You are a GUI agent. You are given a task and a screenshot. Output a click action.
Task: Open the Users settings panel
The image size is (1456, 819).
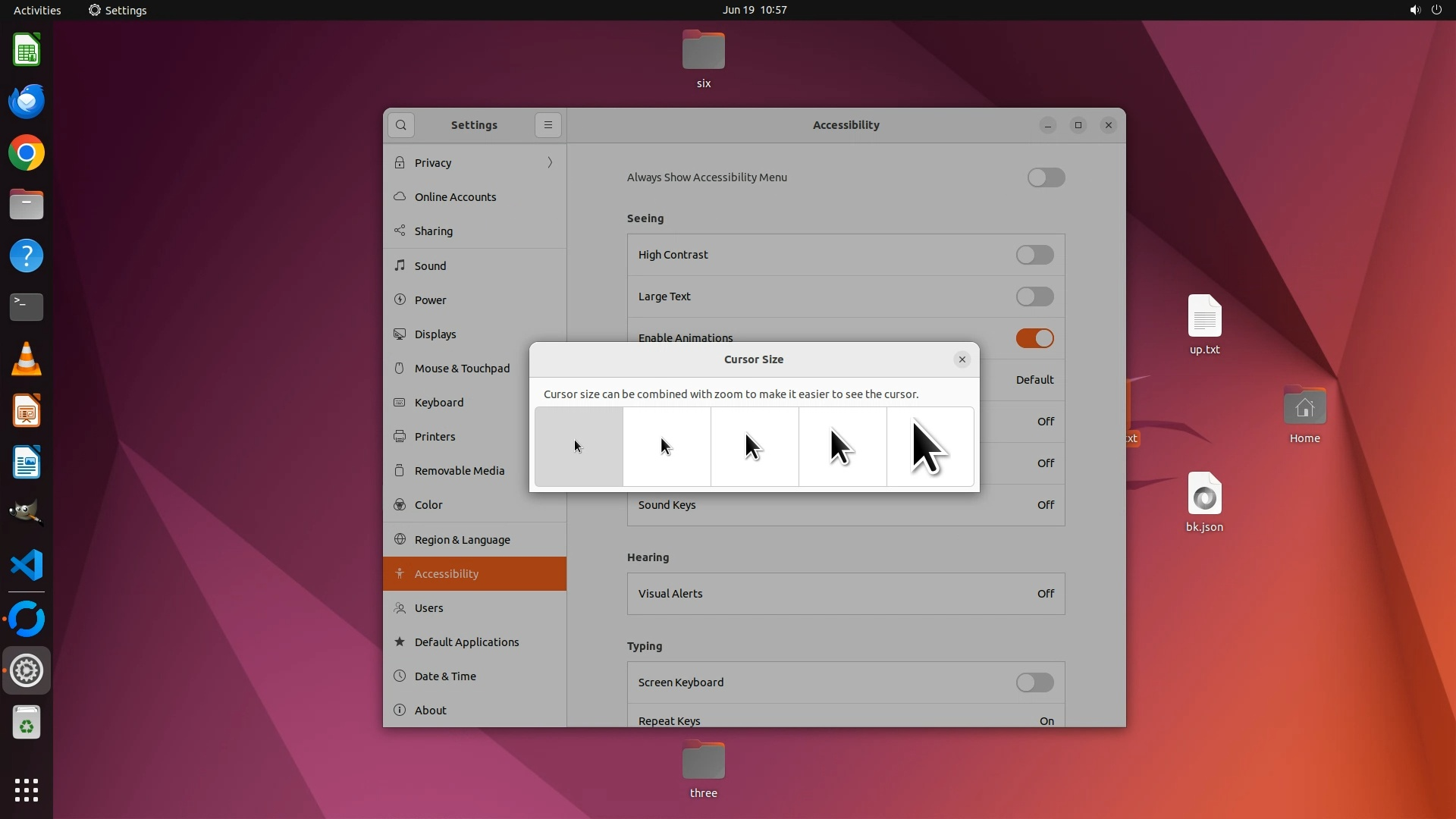pyautogui.click(x=428, y=608)
